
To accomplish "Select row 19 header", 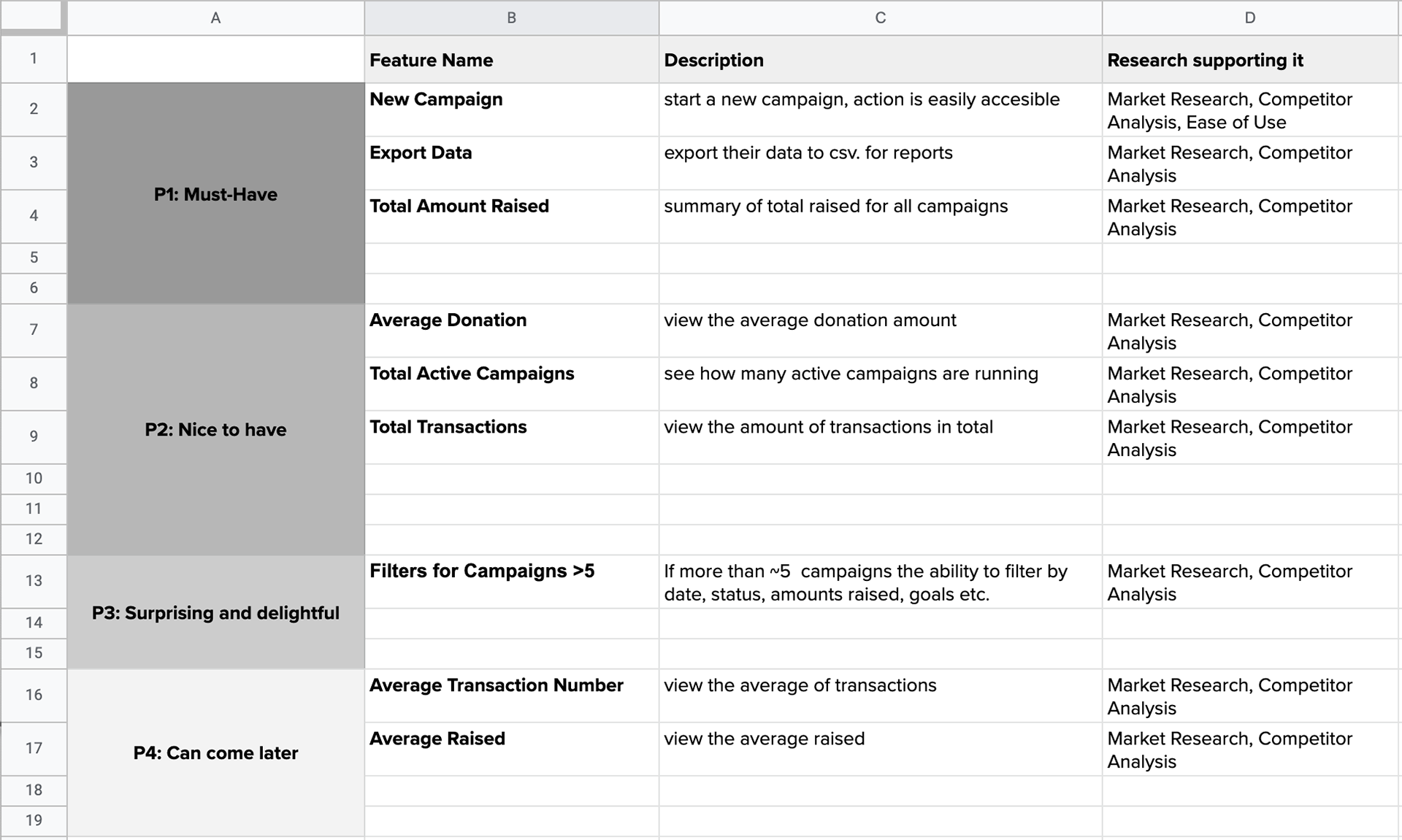I will pyautogui.click(x=34, y=820).
